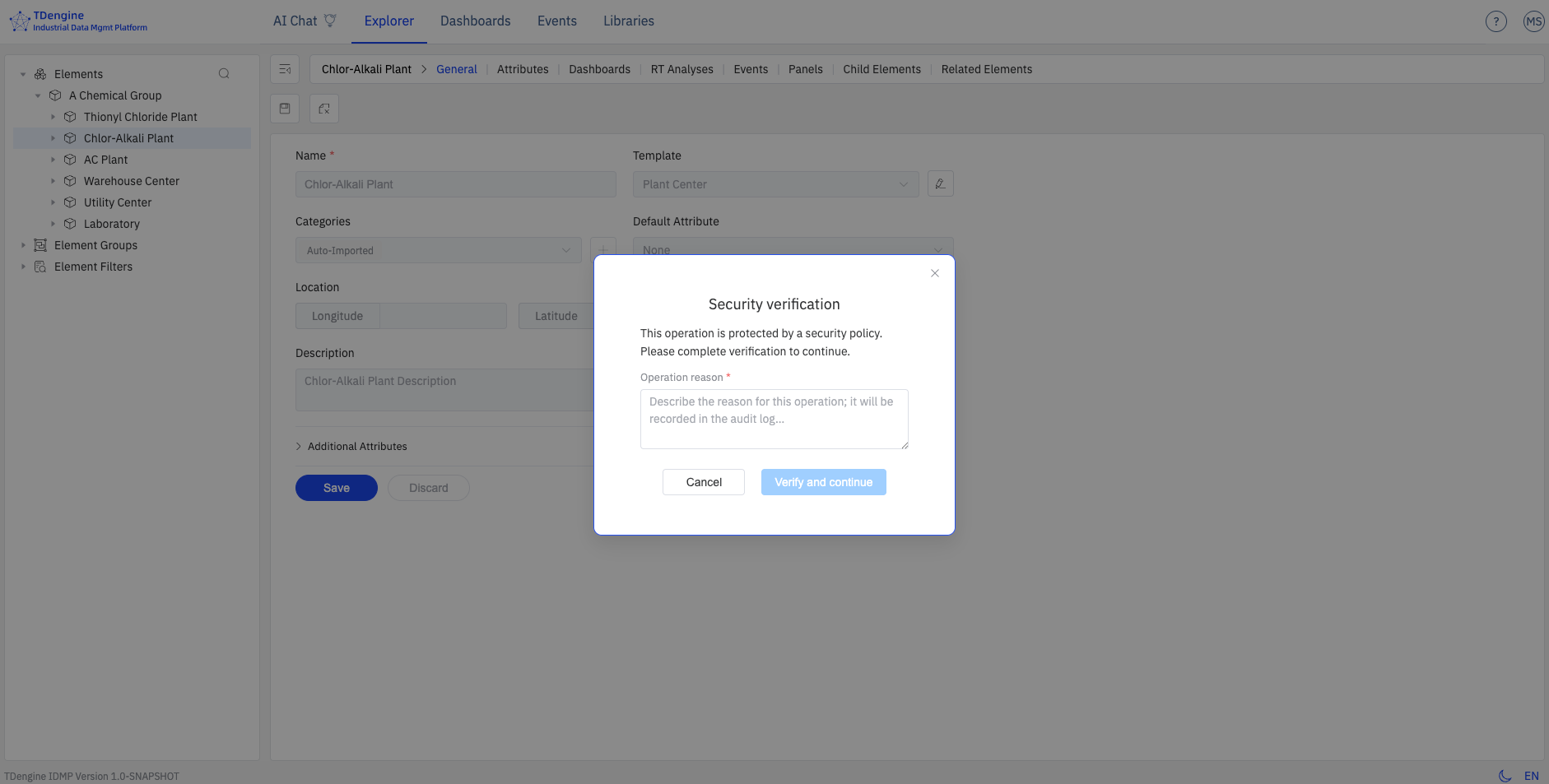Collapse the A Chemical Group node
The height and width of the screenshot is (784, 1549).
[x=38, y=95]
